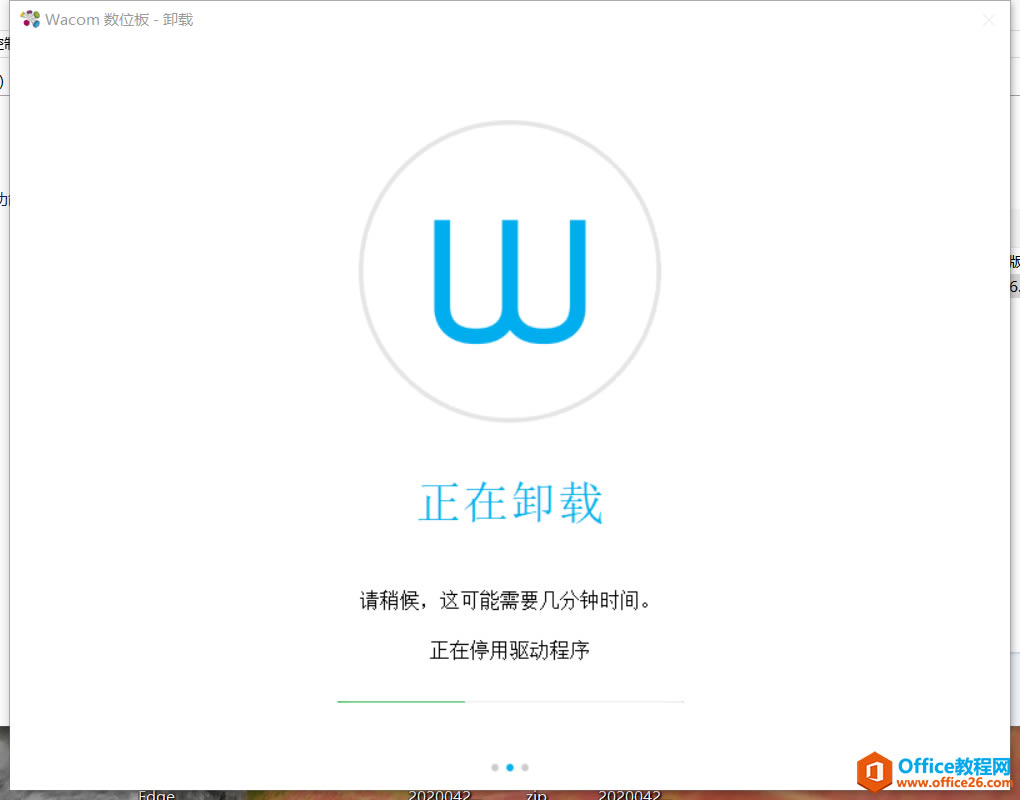Screen dimensions: 1020x800
Task: Click the "正在停用驱动程序" status text
Action: click(510, 650)
